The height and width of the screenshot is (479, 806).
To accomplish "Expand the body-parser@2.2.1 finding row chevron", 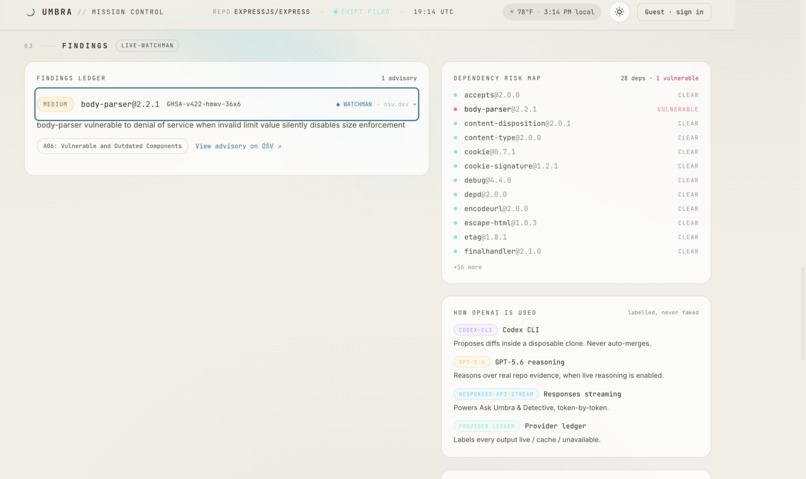I will 414,104.
